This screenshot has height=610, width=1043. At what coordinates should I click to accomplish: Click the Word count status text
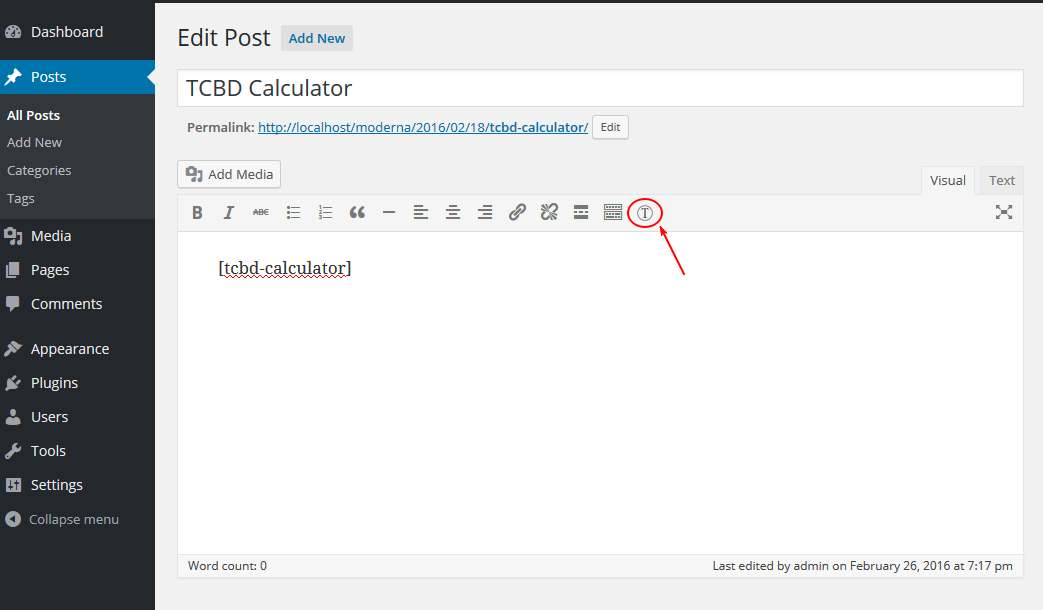point(227,565)
